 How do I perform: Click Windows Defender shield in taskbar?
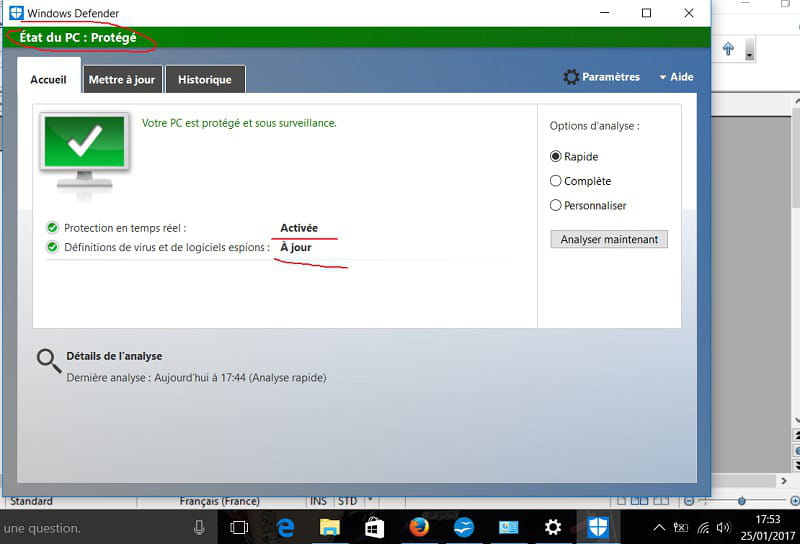597,527
